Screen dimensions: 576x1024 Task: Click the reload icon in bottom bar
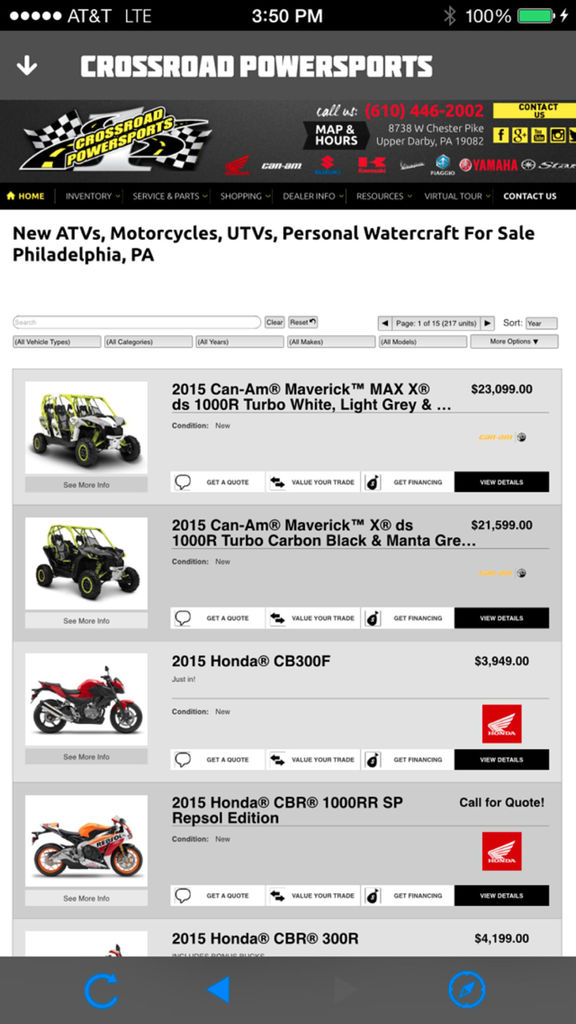101,990
